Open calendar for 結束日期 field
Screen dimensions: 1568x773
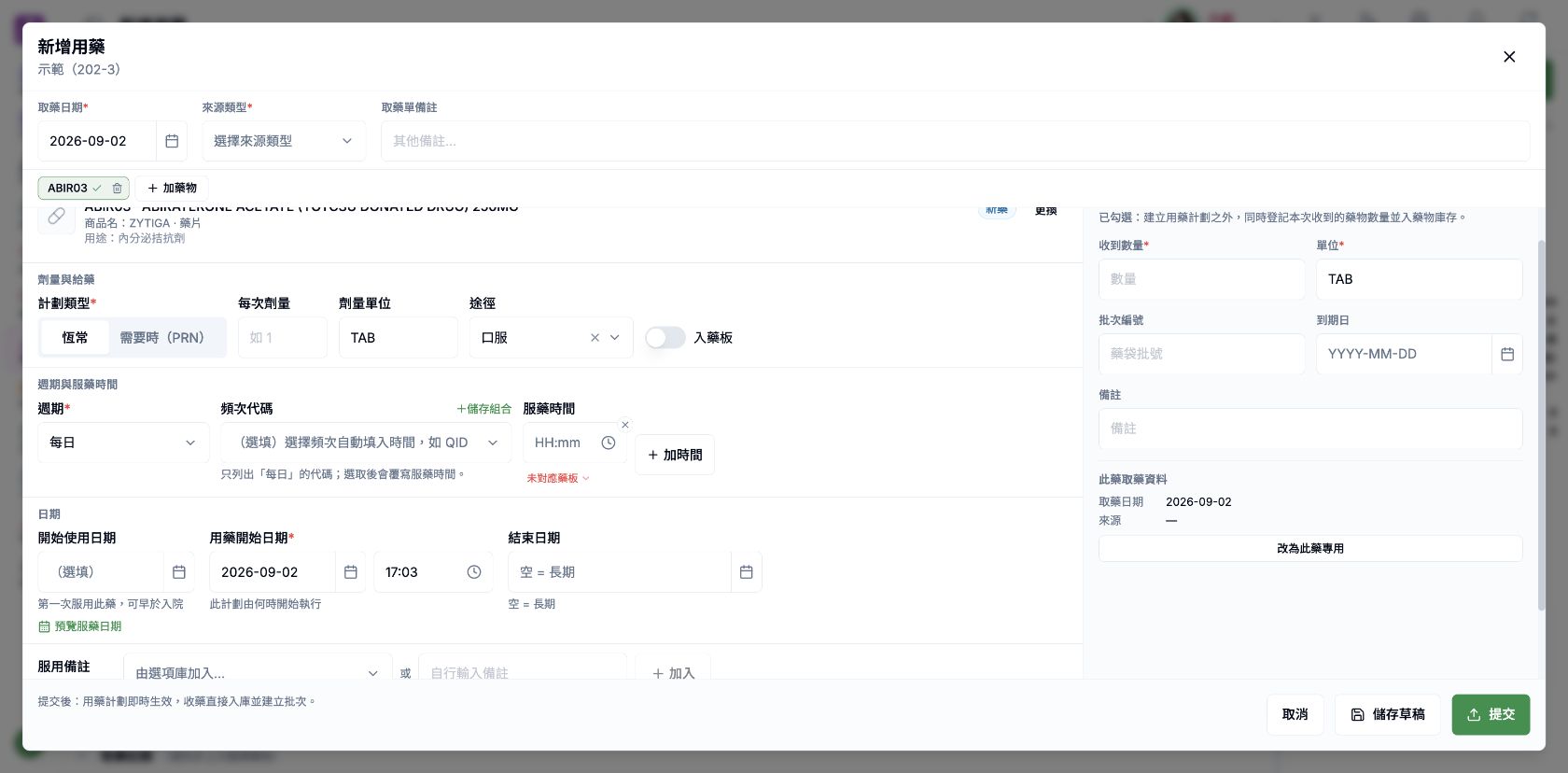point(747,572)
